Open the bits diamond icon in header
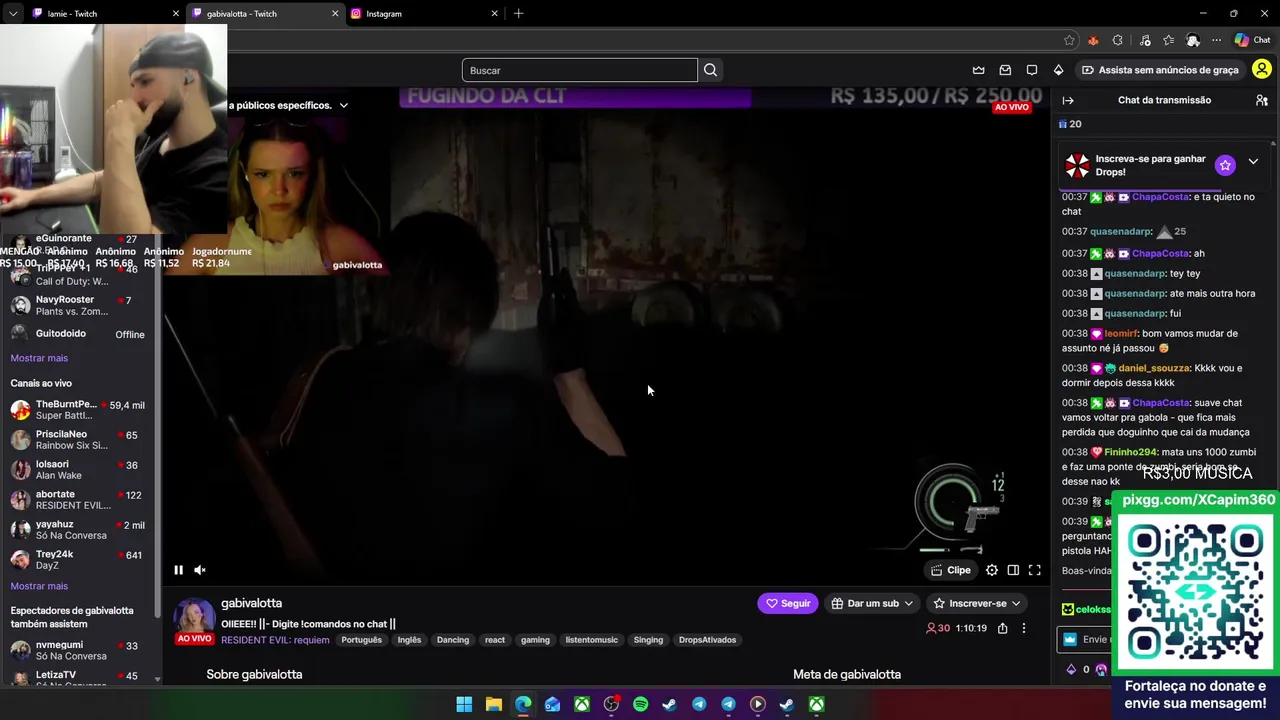Screen dimensions: 1280x720 coord(1058,70)
